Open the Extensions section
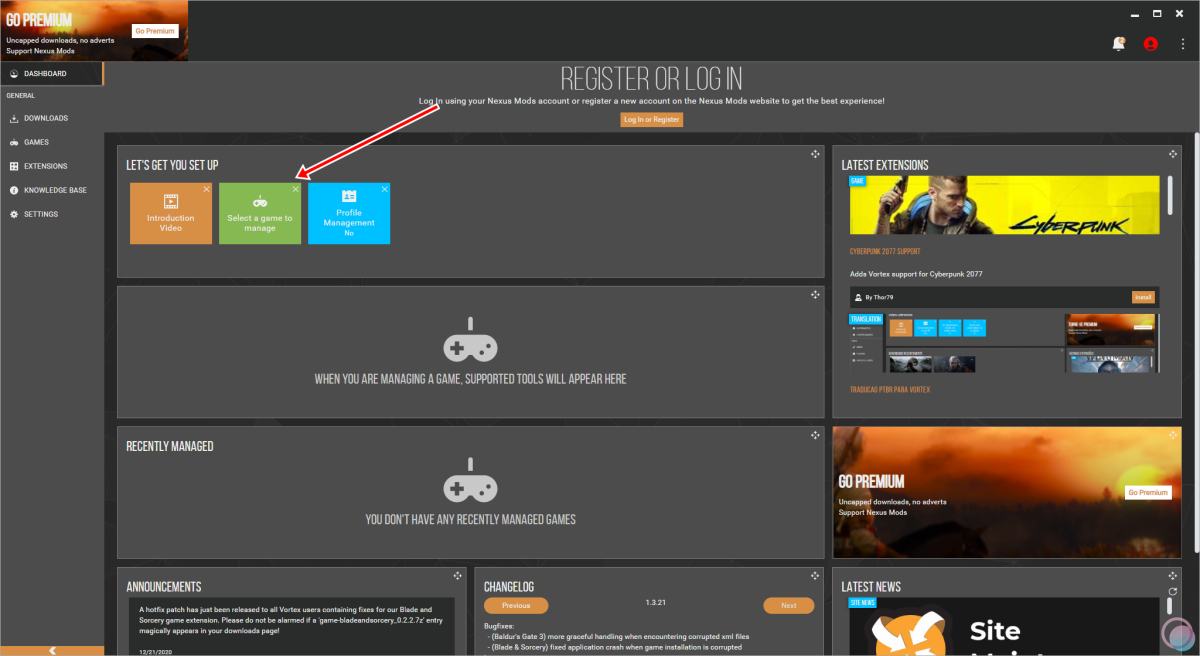Viewport: 1200px width, 656px height. click(x=52, y=166)
